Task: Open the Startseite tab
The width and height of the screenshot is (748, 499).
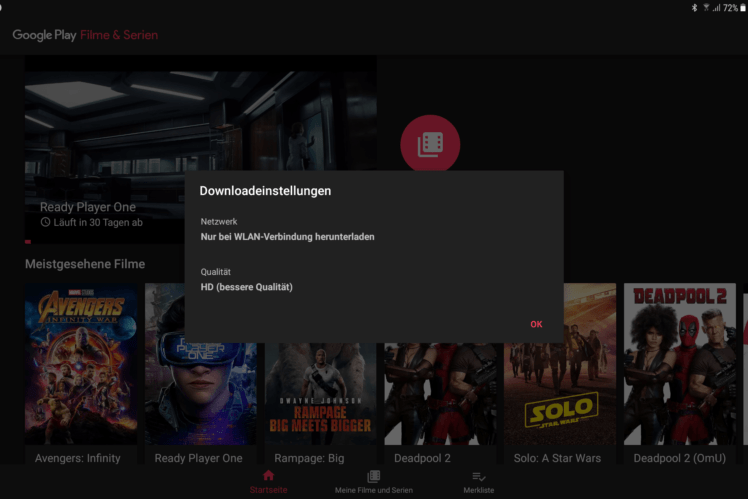Action: 269,482
